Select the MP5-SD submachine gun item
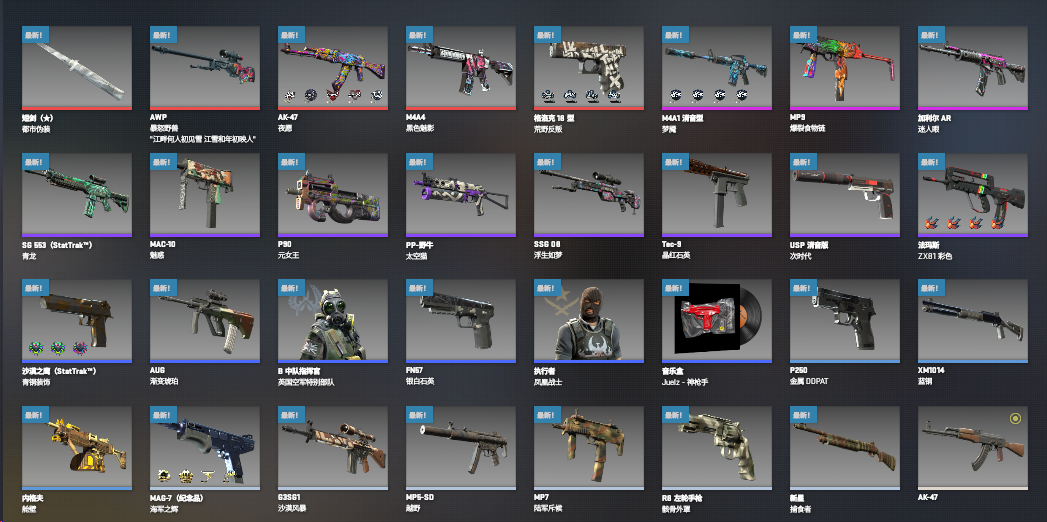Screen dimensions: 1047x522 (461, 448)
